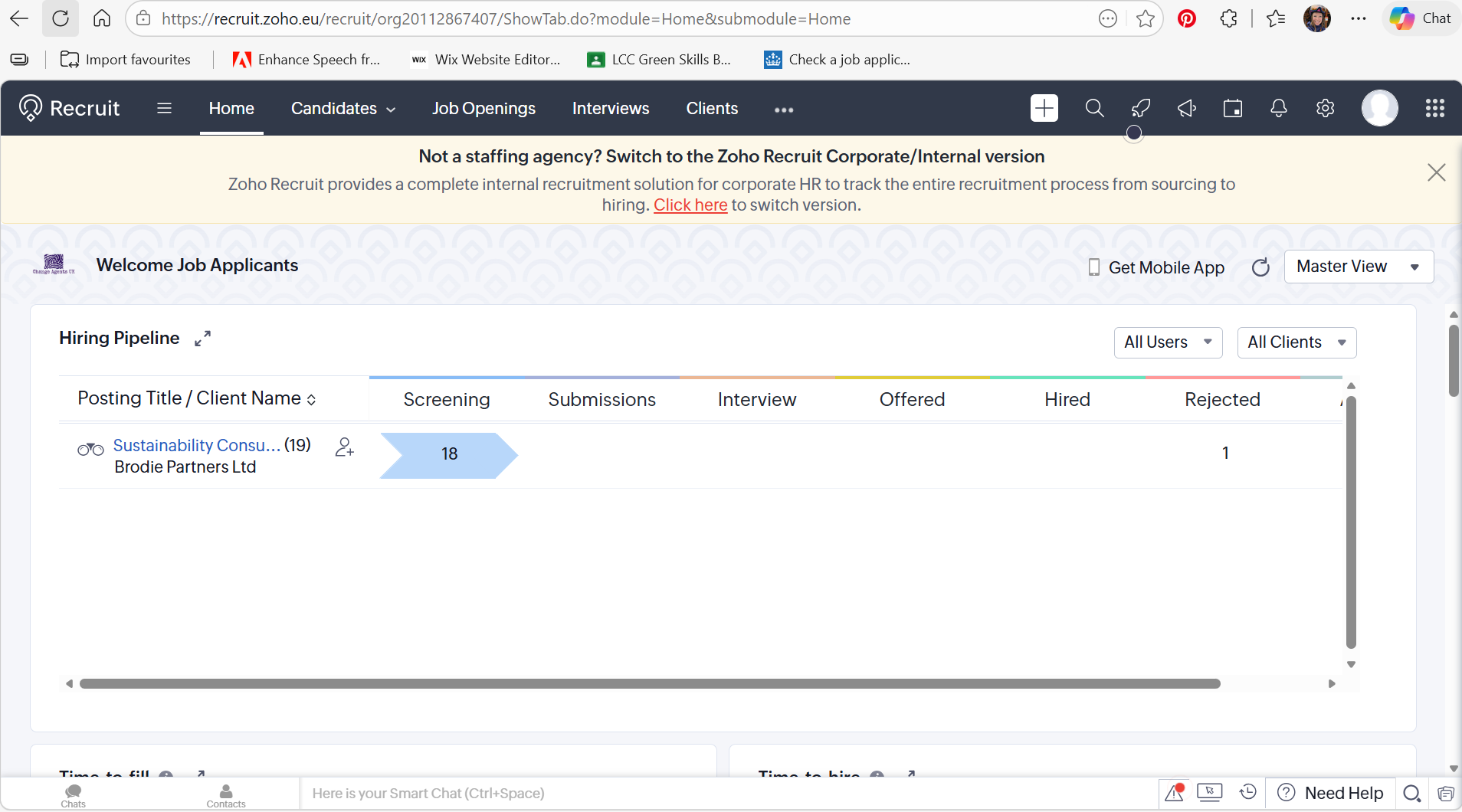Viewport: 1462px width, 812px height.
Task: Open the notifications bell
Action: (x=1279, y=108)
